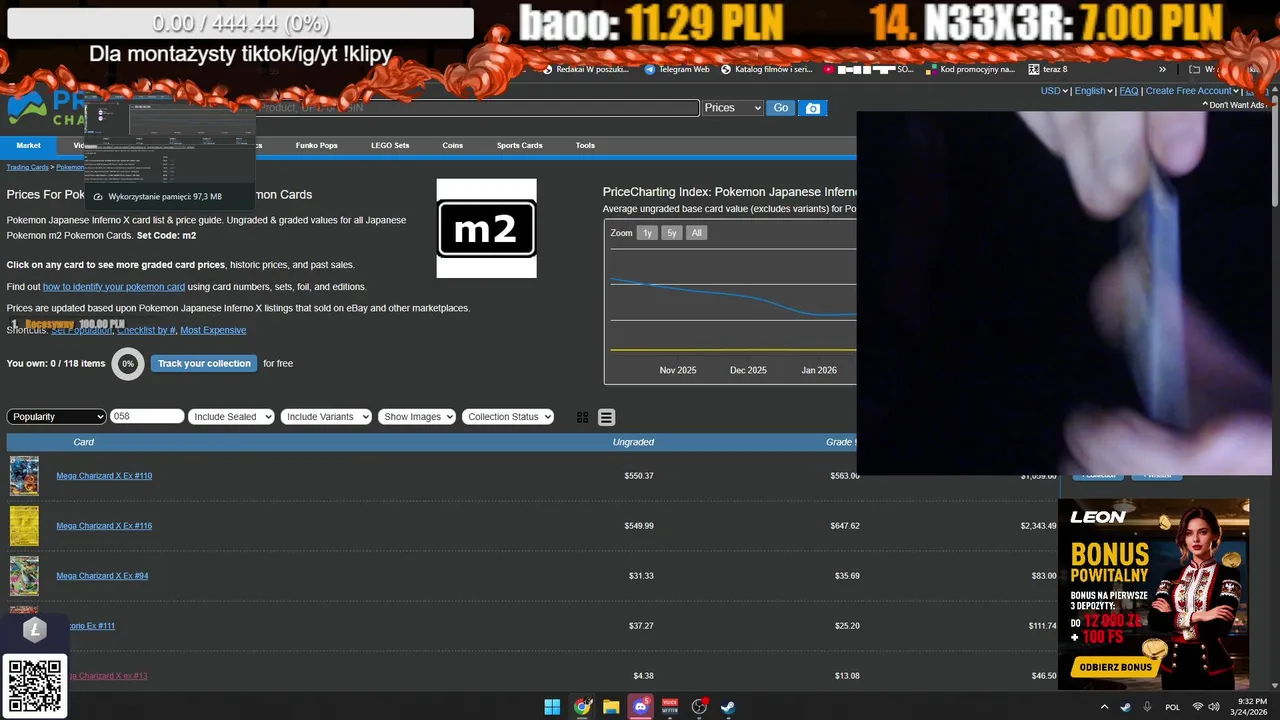The height and width of the screenshot is (720, 1280).
Task: Click the Card column header
Action: point(84,442)
